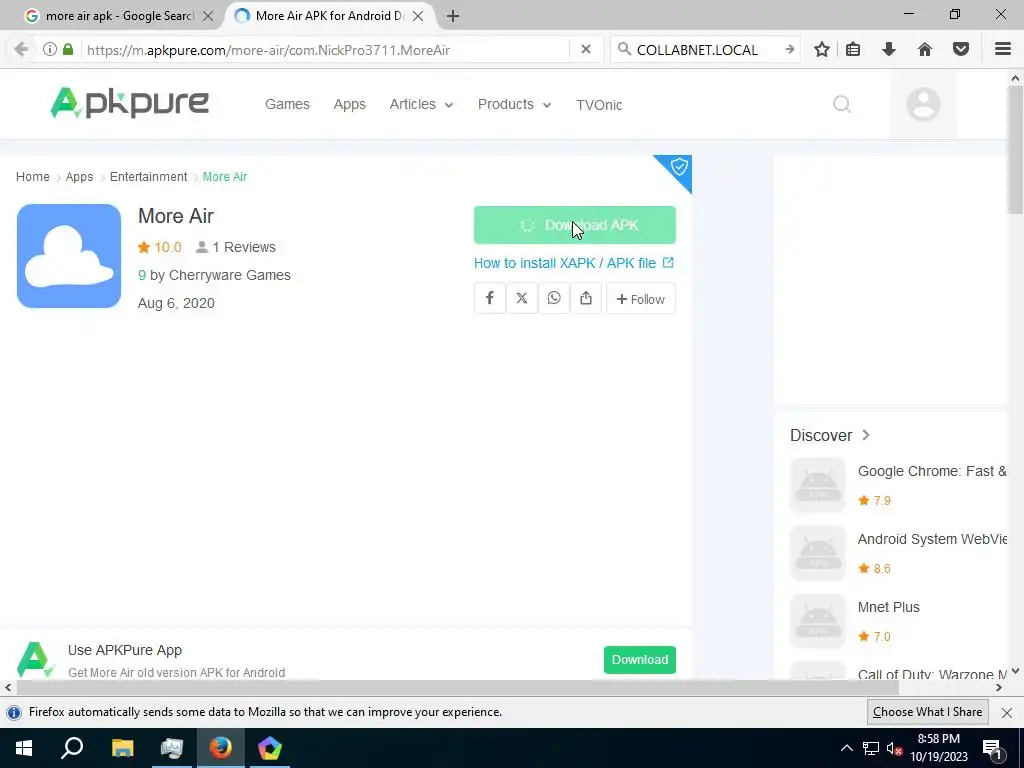This screenshot has height=768, width=1024.
Task: Open Entertainment breadcrumb category
Action: coord(148,177)
